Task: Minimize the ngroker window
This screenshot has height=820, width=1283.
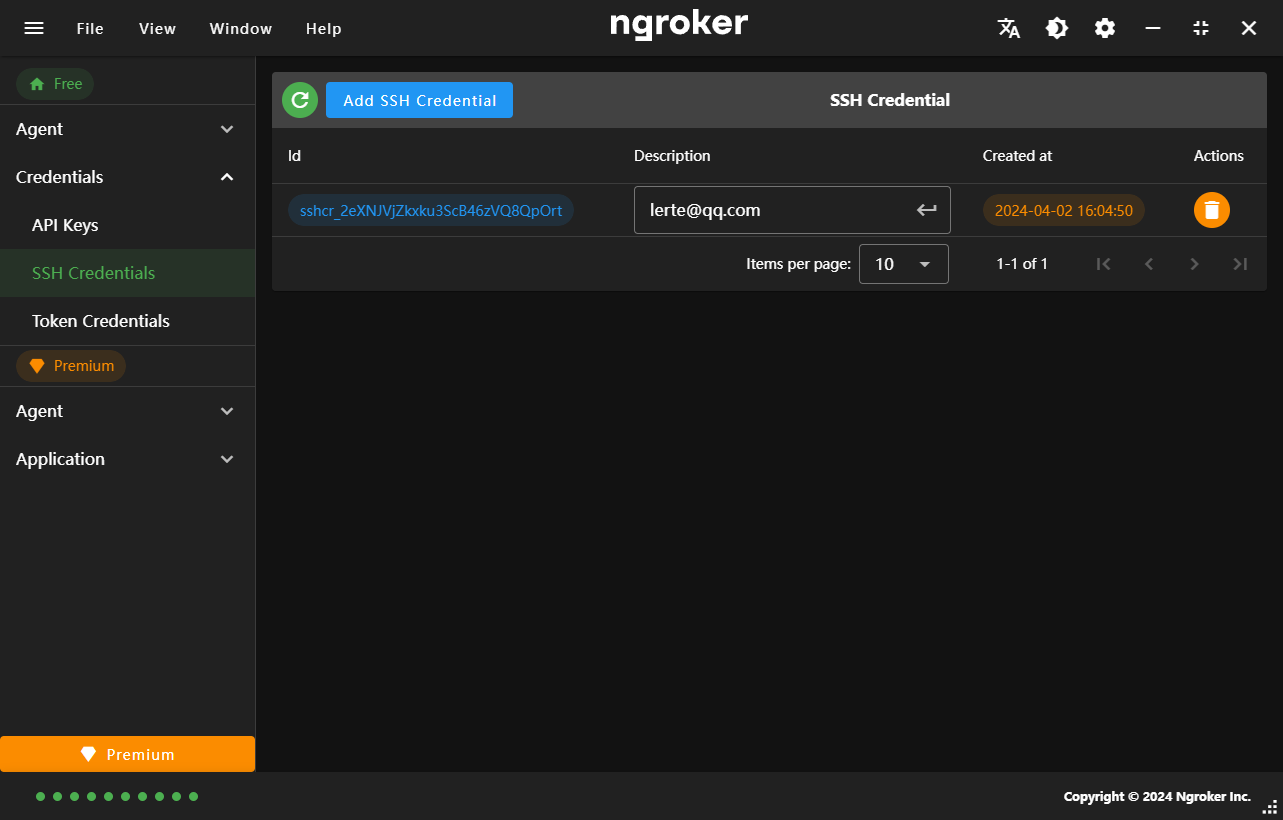Action: point(1153,28)
